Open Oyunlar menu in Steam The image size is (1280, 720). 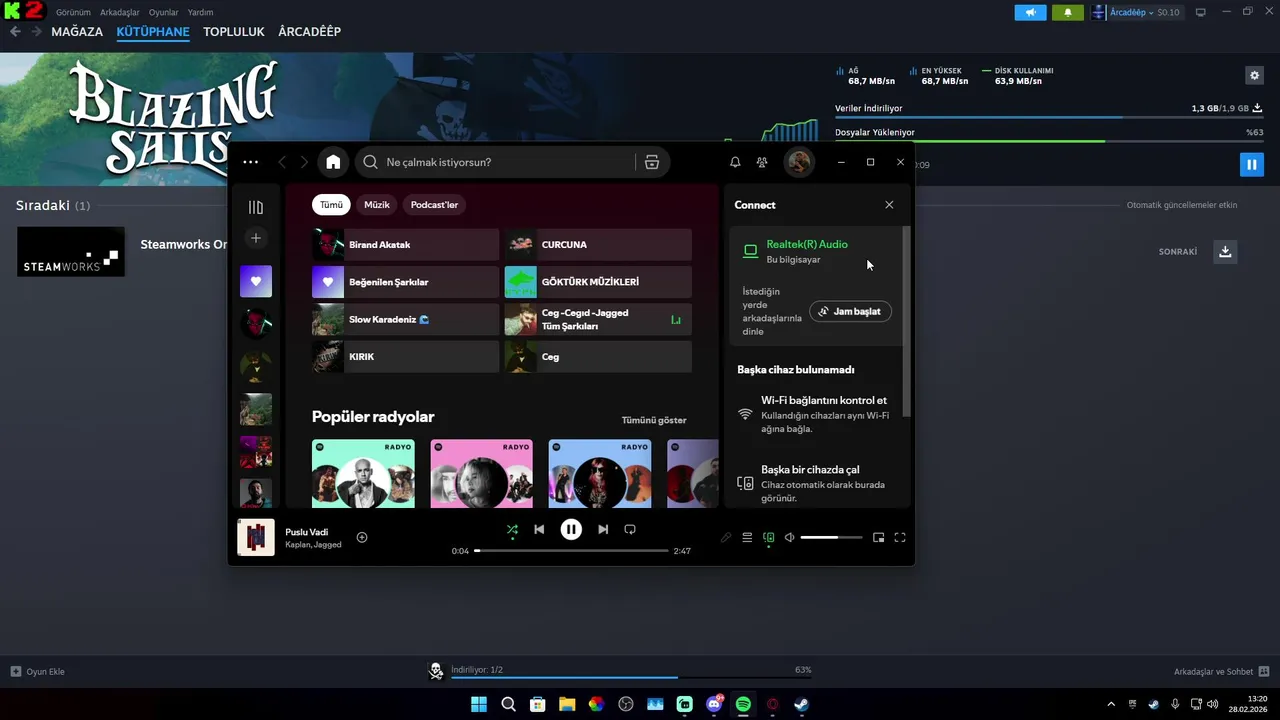click(x=164, y=12)
